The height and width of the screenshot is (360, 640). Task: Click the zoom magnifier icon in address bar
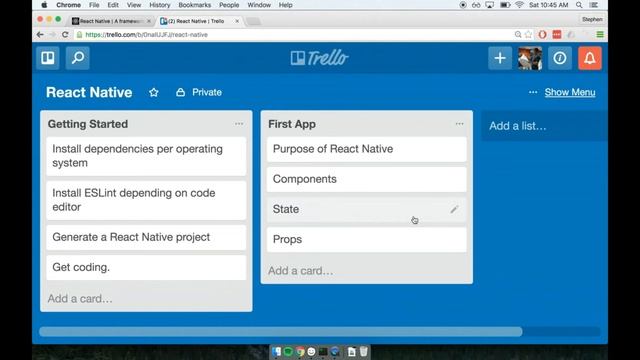[x=518, y=35]
